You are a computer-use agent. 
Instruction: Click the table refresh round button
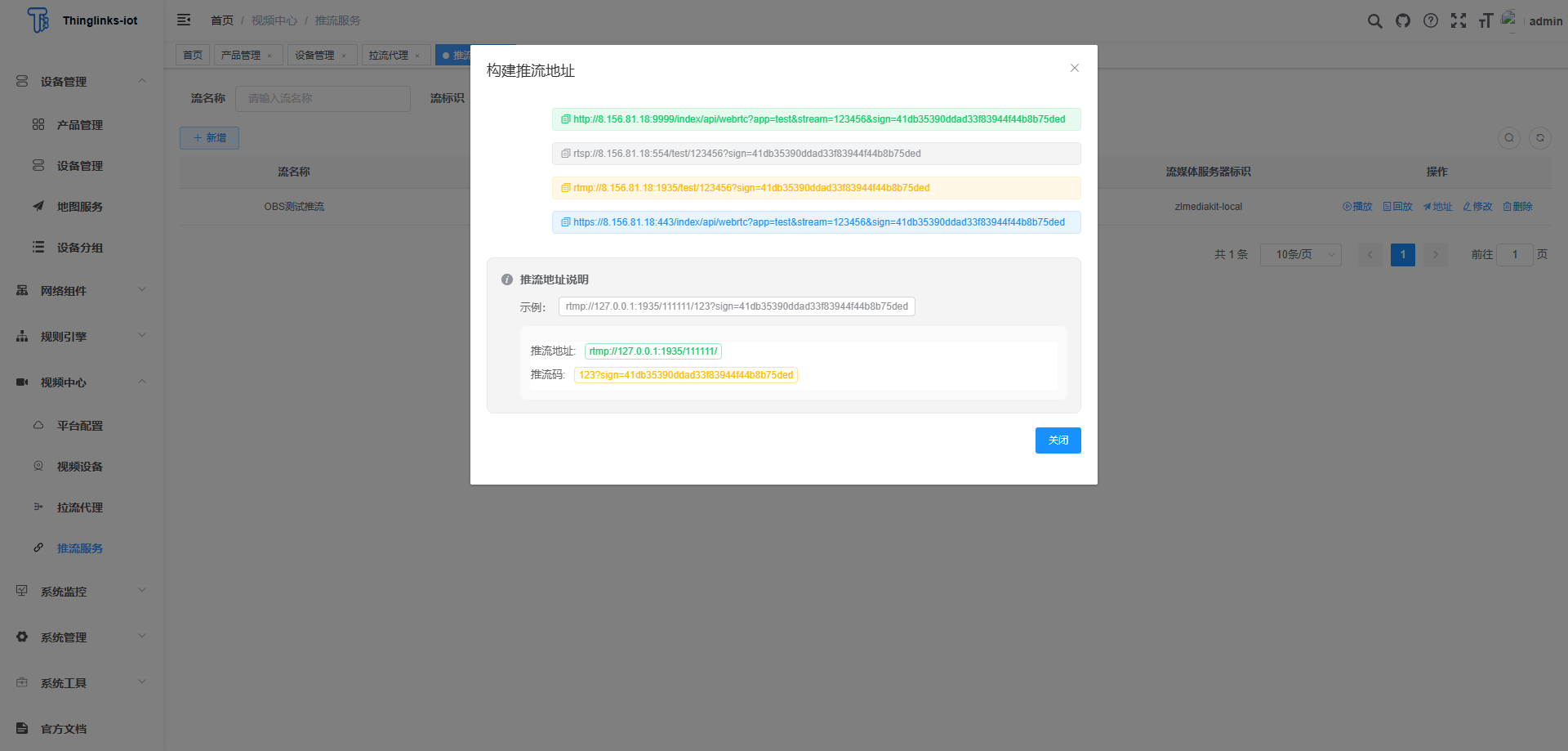pos(1539,138)
